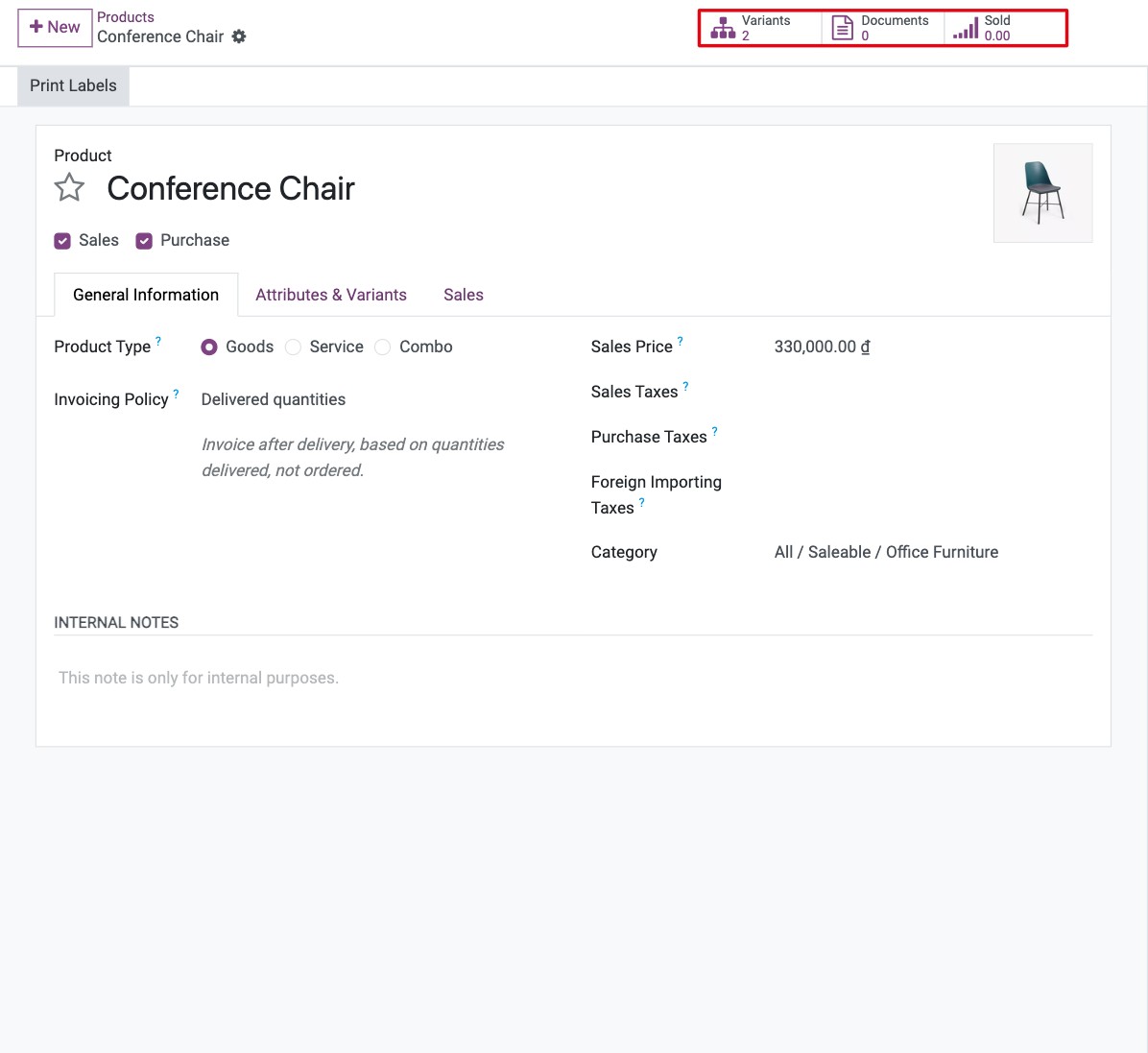Switch to the General Information tab
The image size is (1148, 1053).
[146, 295]
